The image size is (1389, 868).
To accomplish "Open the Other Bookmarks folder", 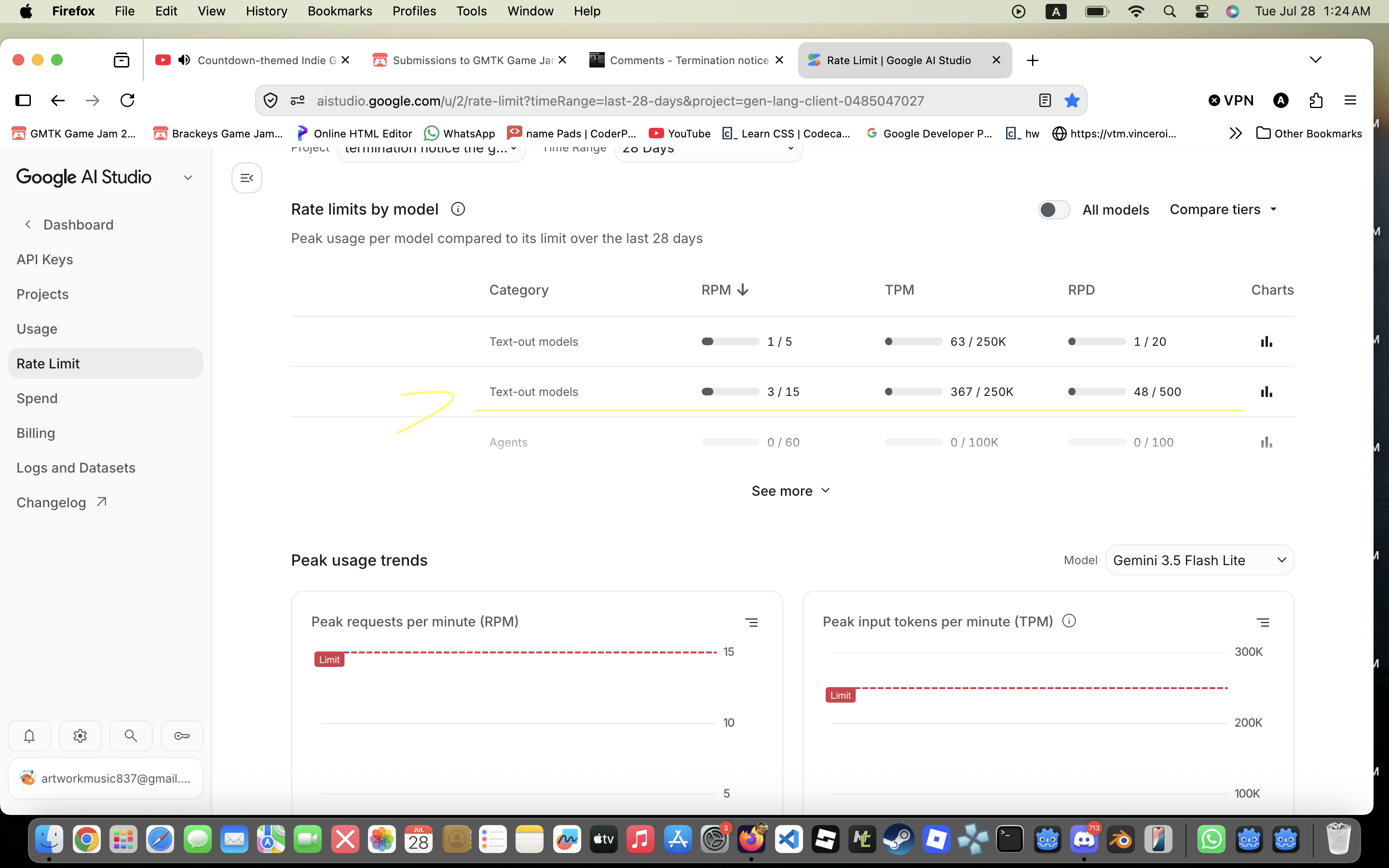I will tap(1309, 133).
